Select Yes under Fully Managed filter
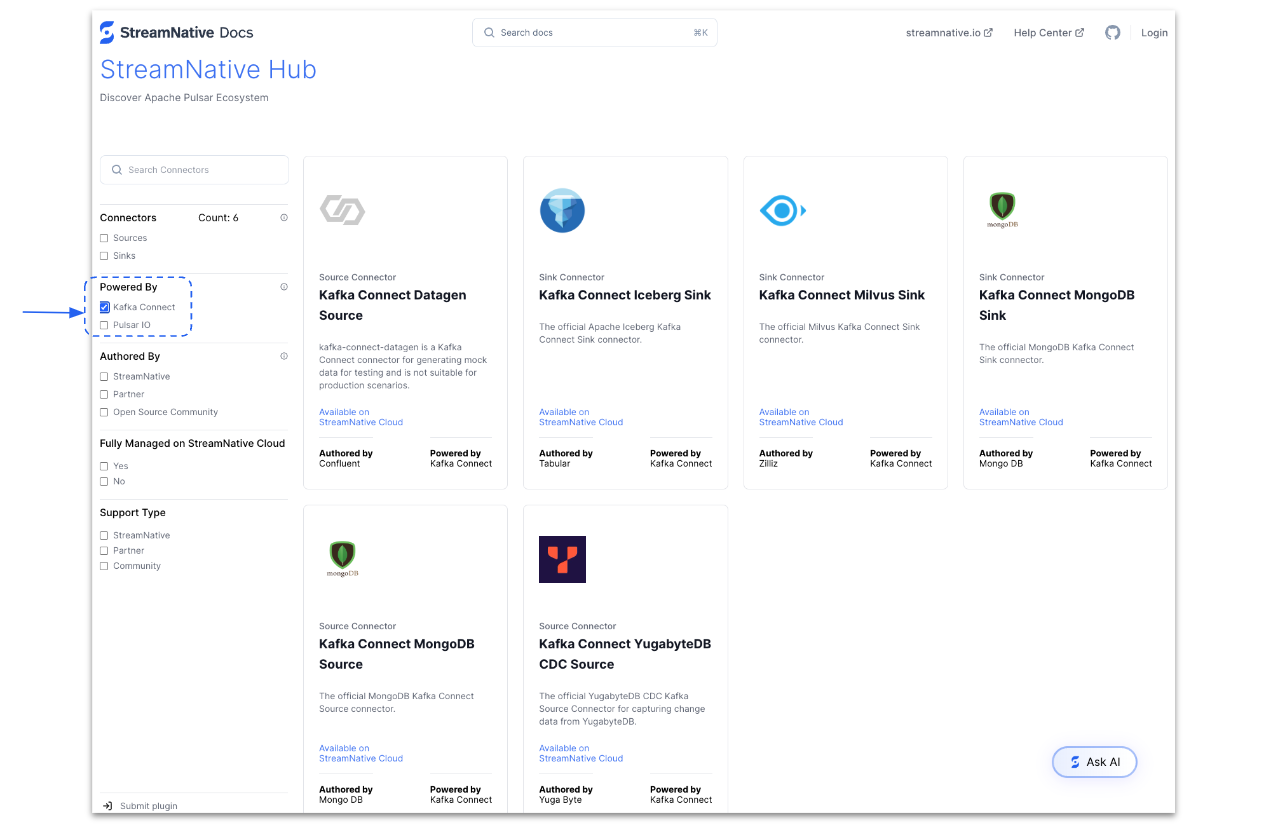 click(x=105, y=466)
